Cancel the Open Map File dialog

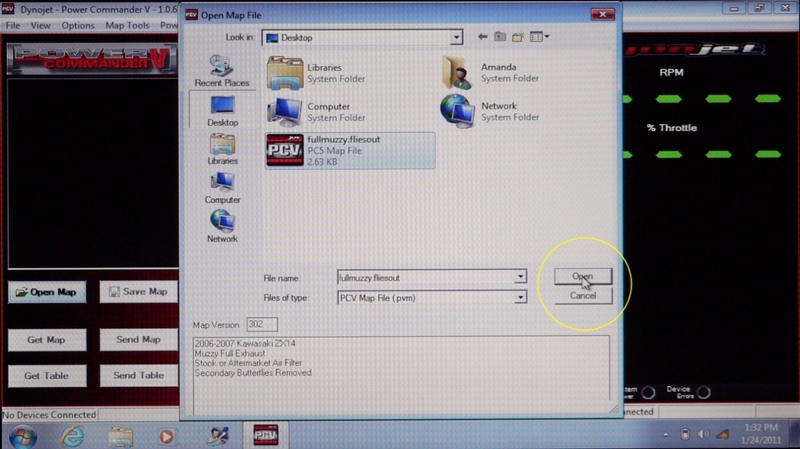[x=583, y=296]
